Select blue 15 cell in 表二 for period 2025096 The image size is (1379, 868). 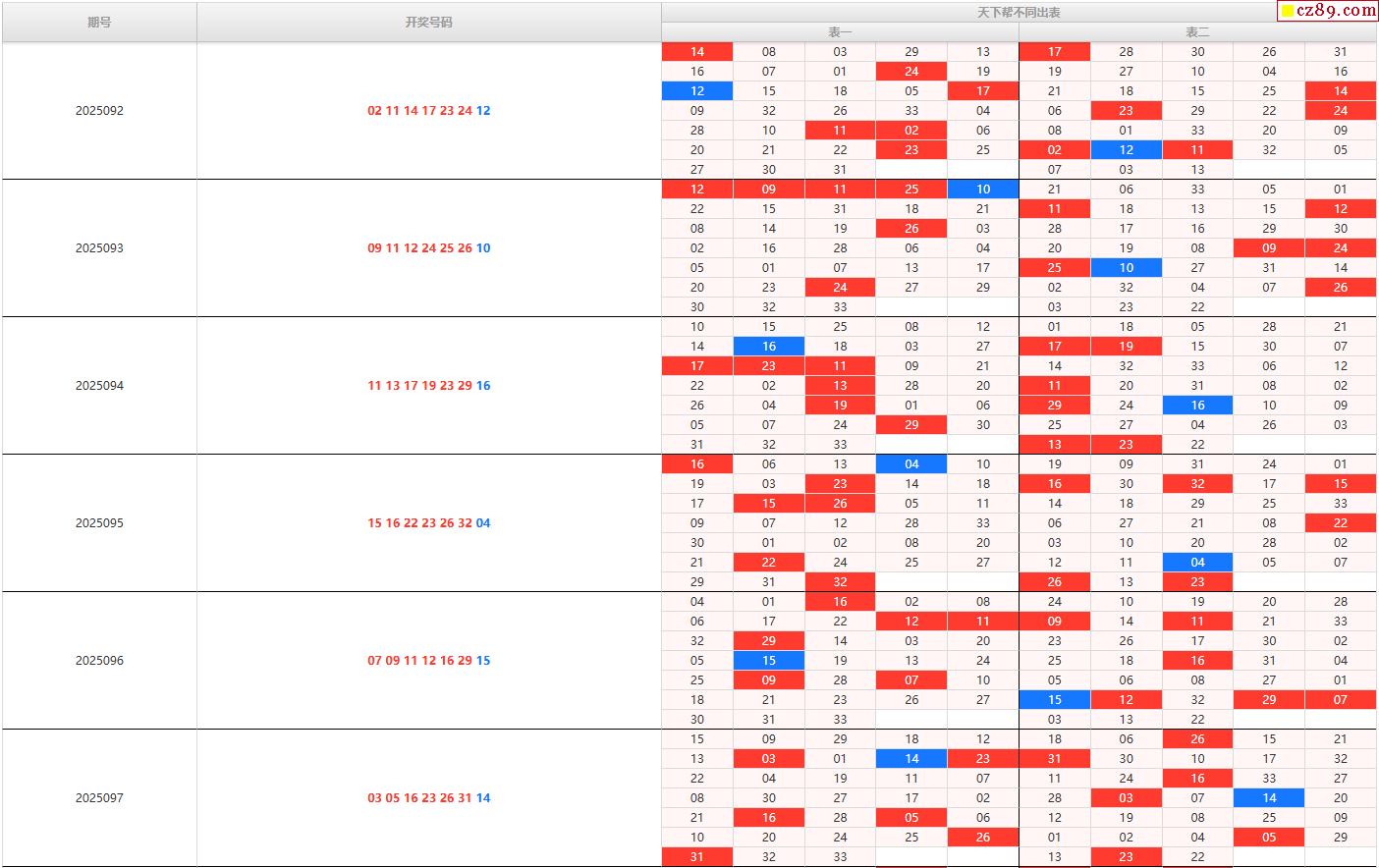1055,700
